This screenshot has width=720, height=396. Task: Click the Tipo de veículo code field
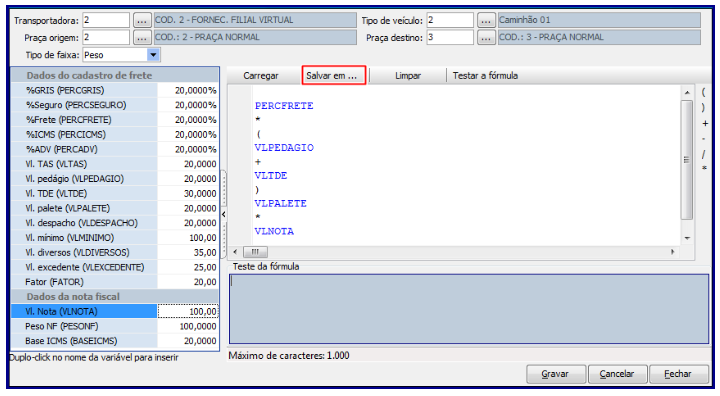(x=450, y=20)
